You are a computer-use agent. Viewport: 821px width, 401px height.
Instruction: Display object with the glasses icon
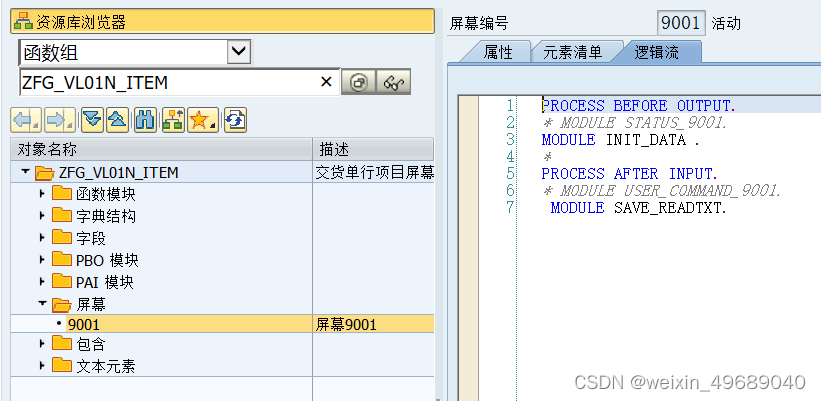point(393,83)
